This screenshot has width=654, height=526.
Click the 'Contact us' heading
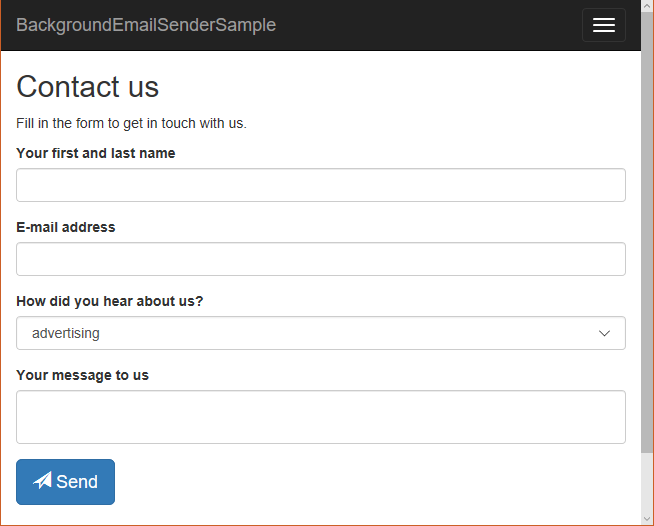click(88, 87)
